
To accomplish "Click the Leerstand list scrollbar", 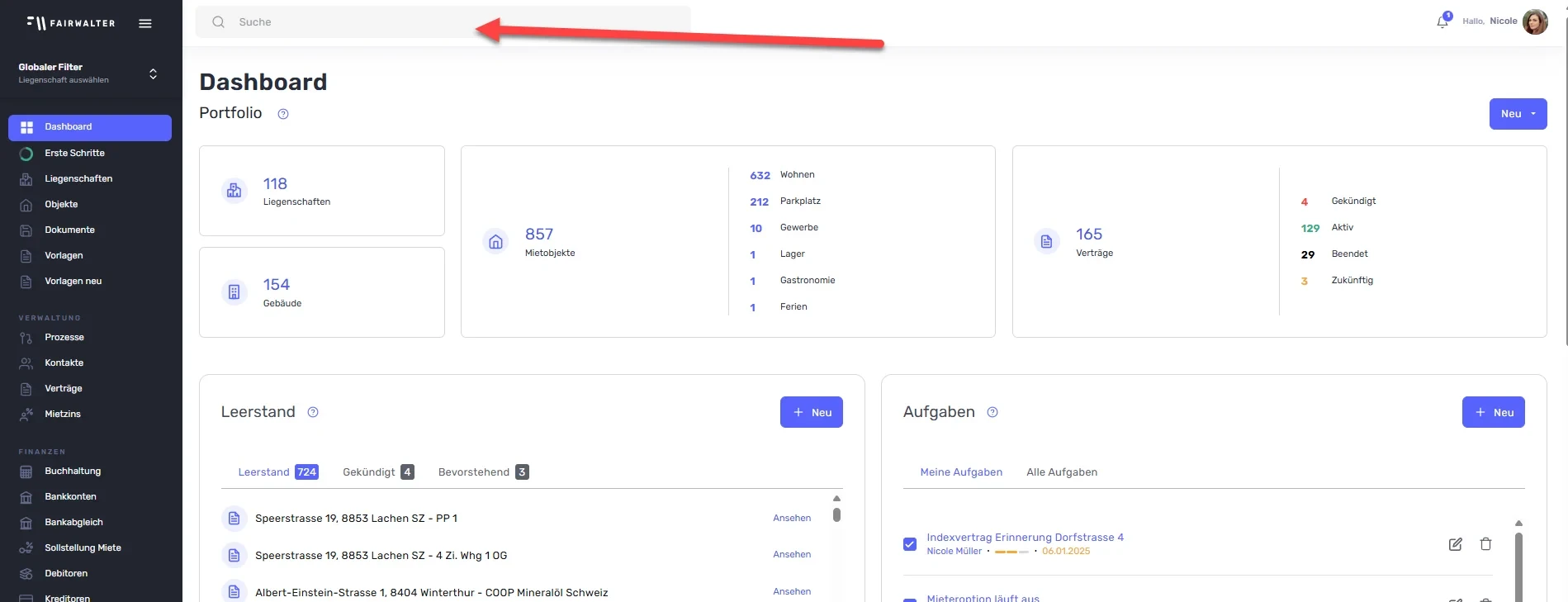I will [836, 514].
